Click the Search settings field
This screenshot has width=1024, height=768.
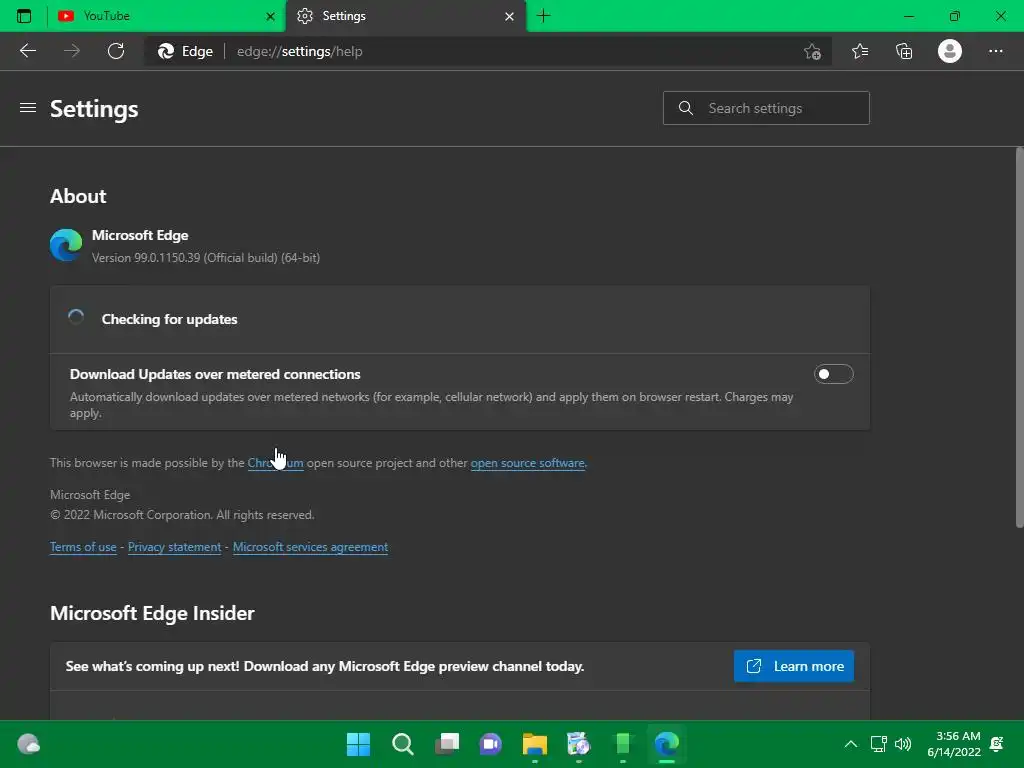coord(766,108)
